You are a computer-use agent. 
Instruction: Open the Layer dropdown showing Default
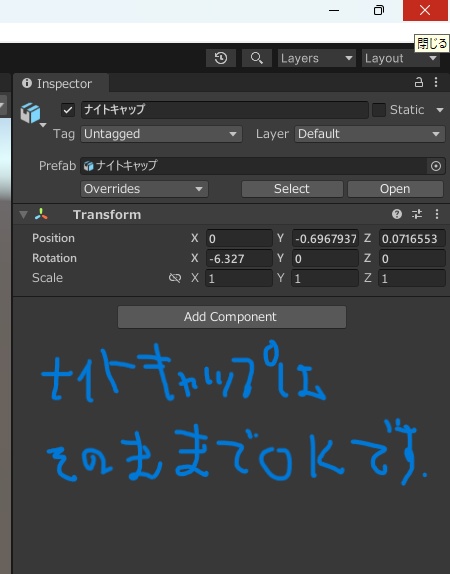[x=369, y=134]
